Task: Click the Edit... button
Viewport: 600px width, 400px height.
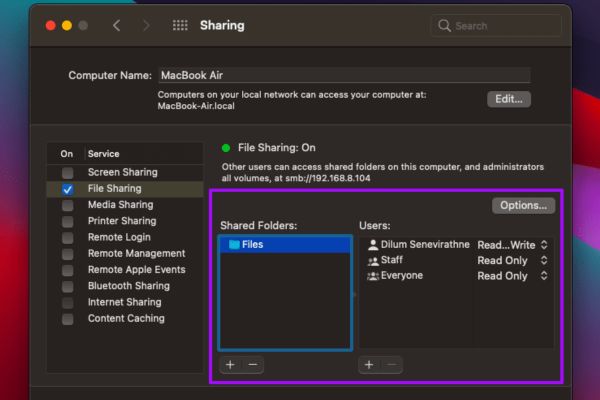Action: coord(509,99)
